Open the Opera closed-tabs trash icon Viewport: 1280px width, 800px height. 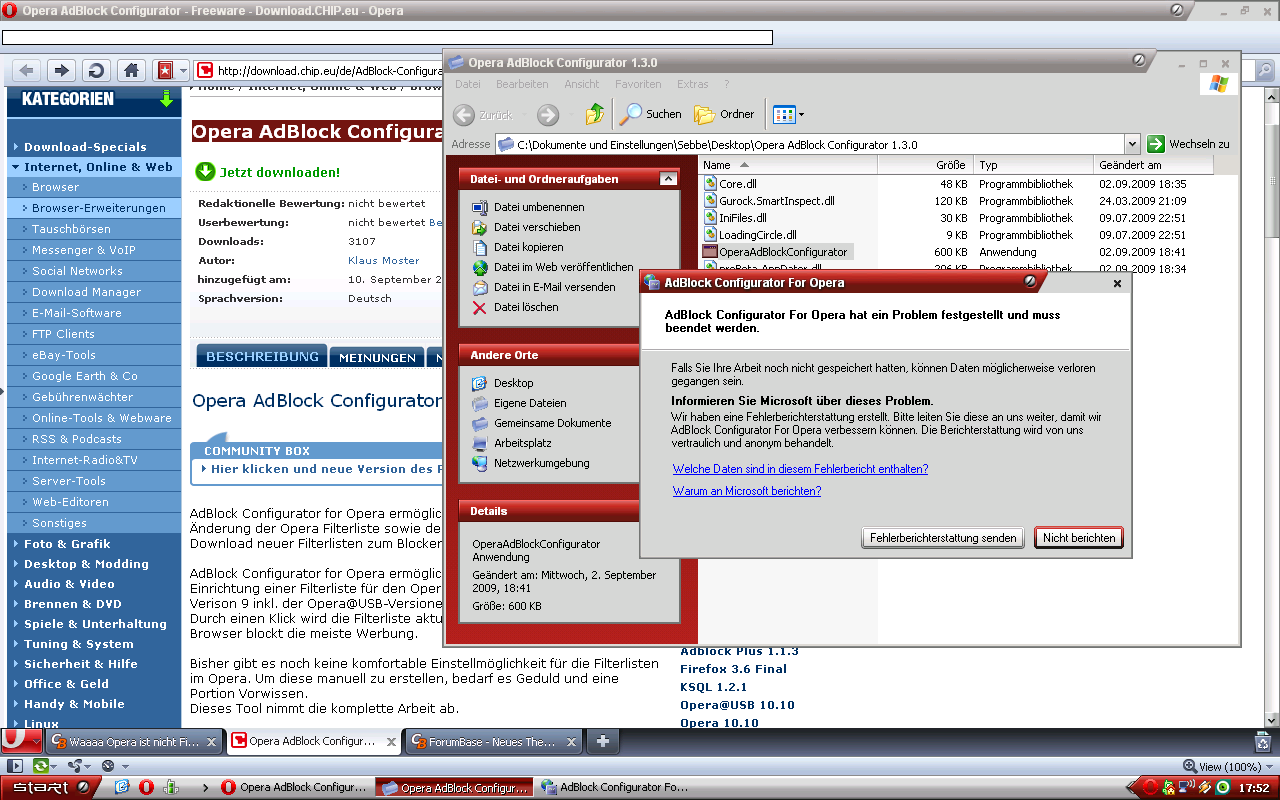click(1262, 742)
